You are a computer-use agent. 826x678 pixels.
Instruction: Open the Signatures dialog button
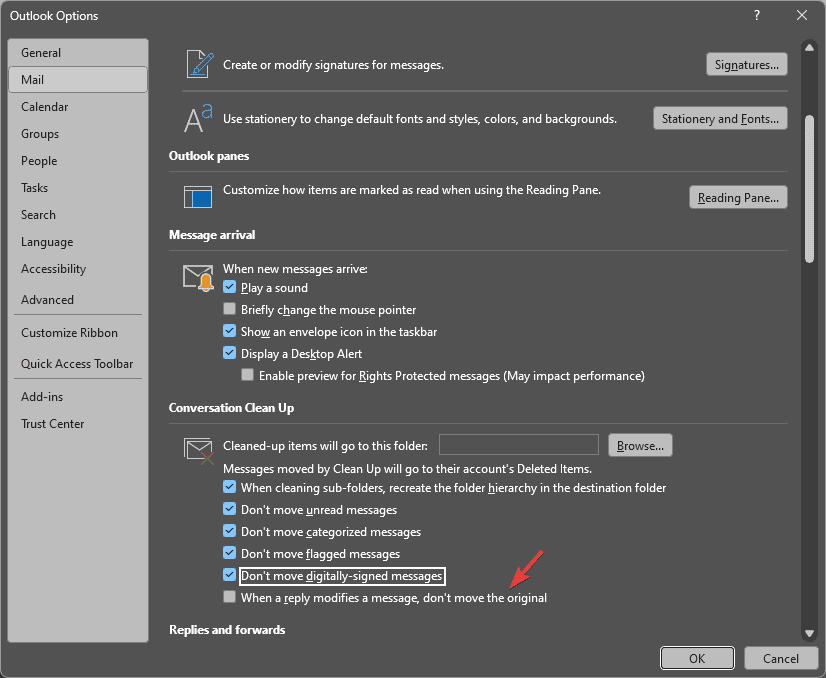[x=746, y=64]
